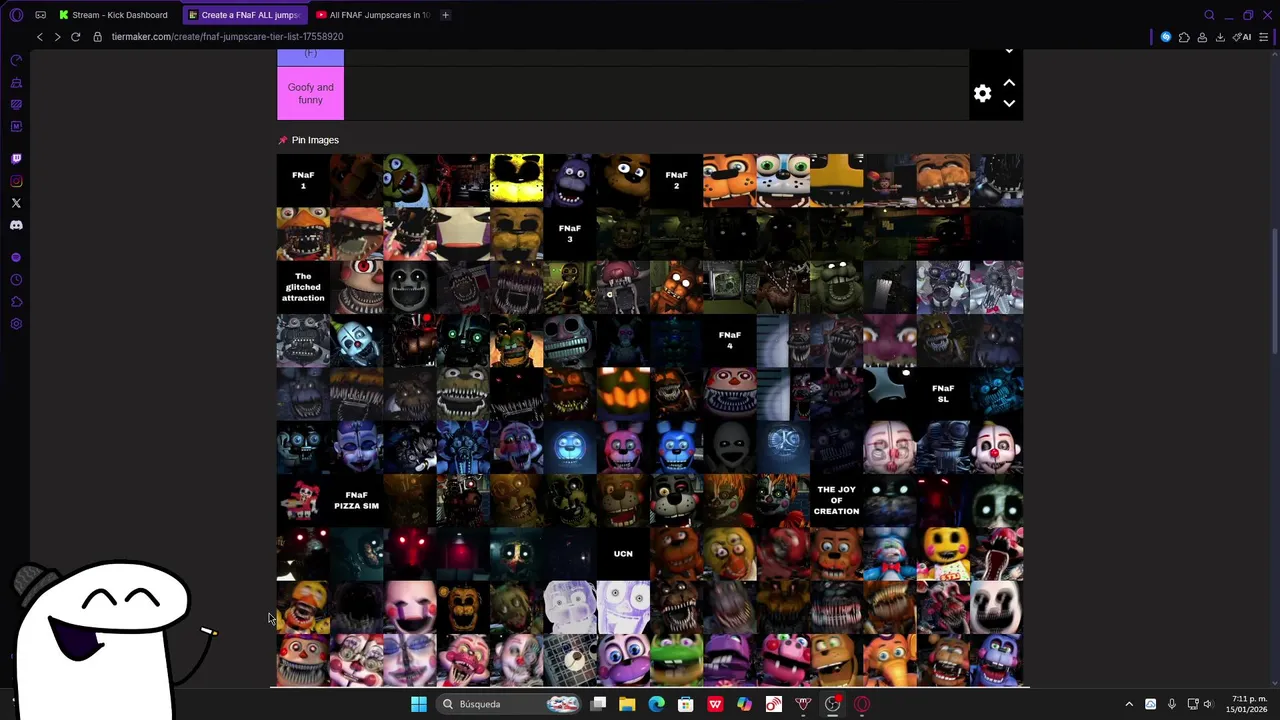Move Goofy and funny row up
The image size is (1280, 720).
coord(1009,83)
